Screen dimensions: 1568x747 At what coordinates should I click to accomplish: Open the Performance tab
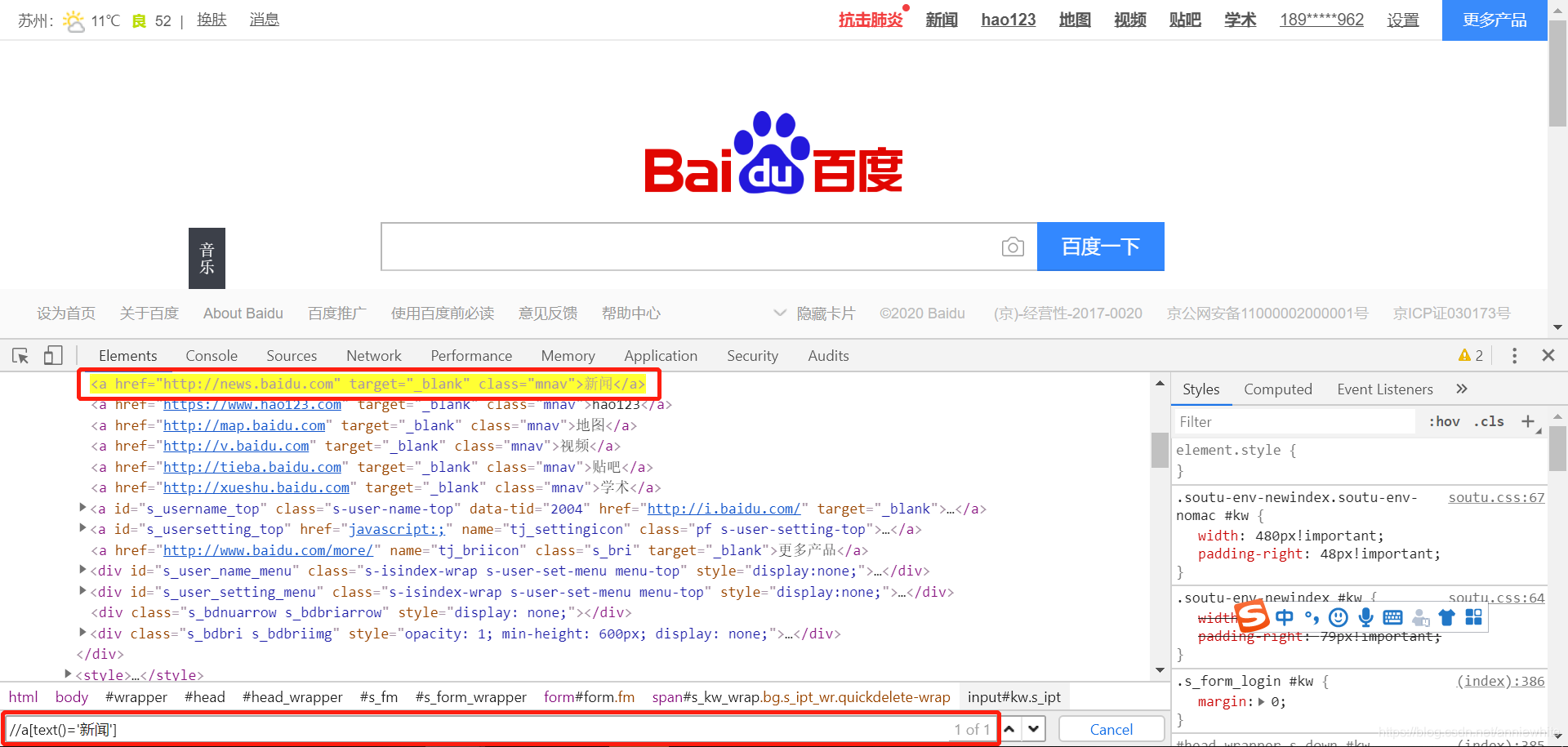[471, 356]
